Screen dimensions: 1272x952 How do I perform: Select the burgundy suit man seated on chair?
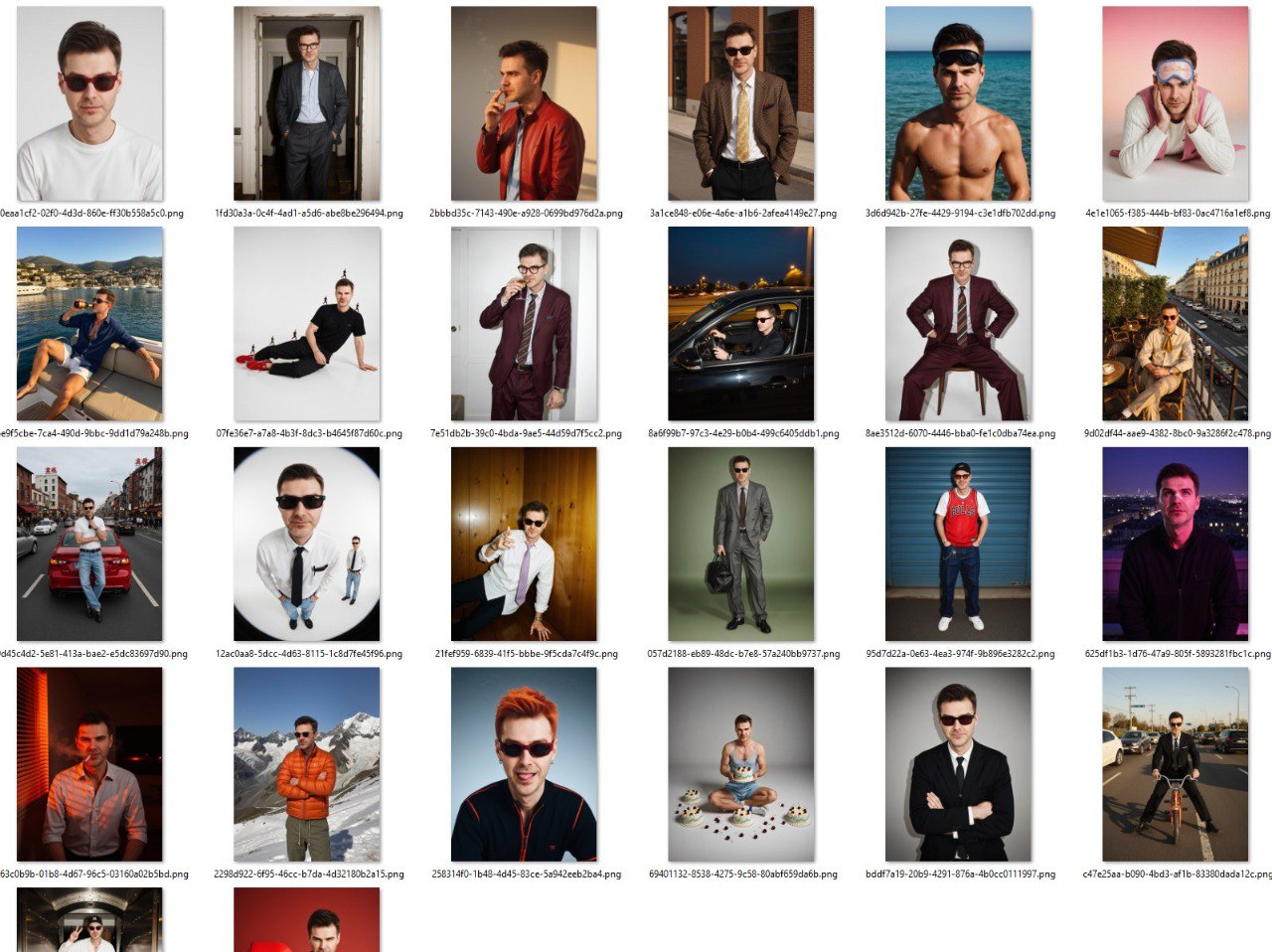click(x=958, y=324)
